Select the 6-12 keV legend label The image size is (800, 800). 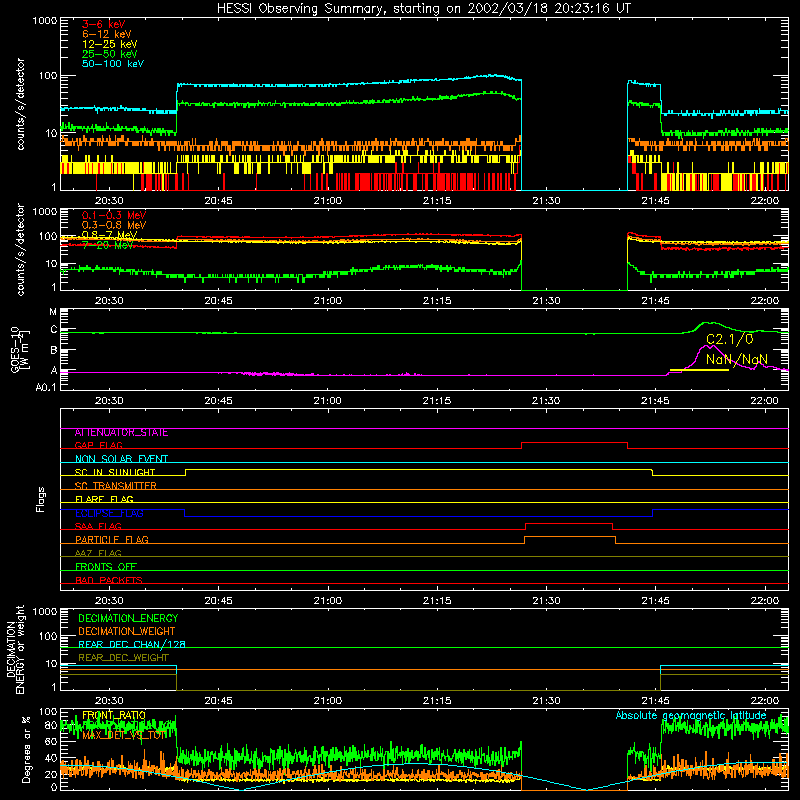pyautogui.click(x=107, y=34)
